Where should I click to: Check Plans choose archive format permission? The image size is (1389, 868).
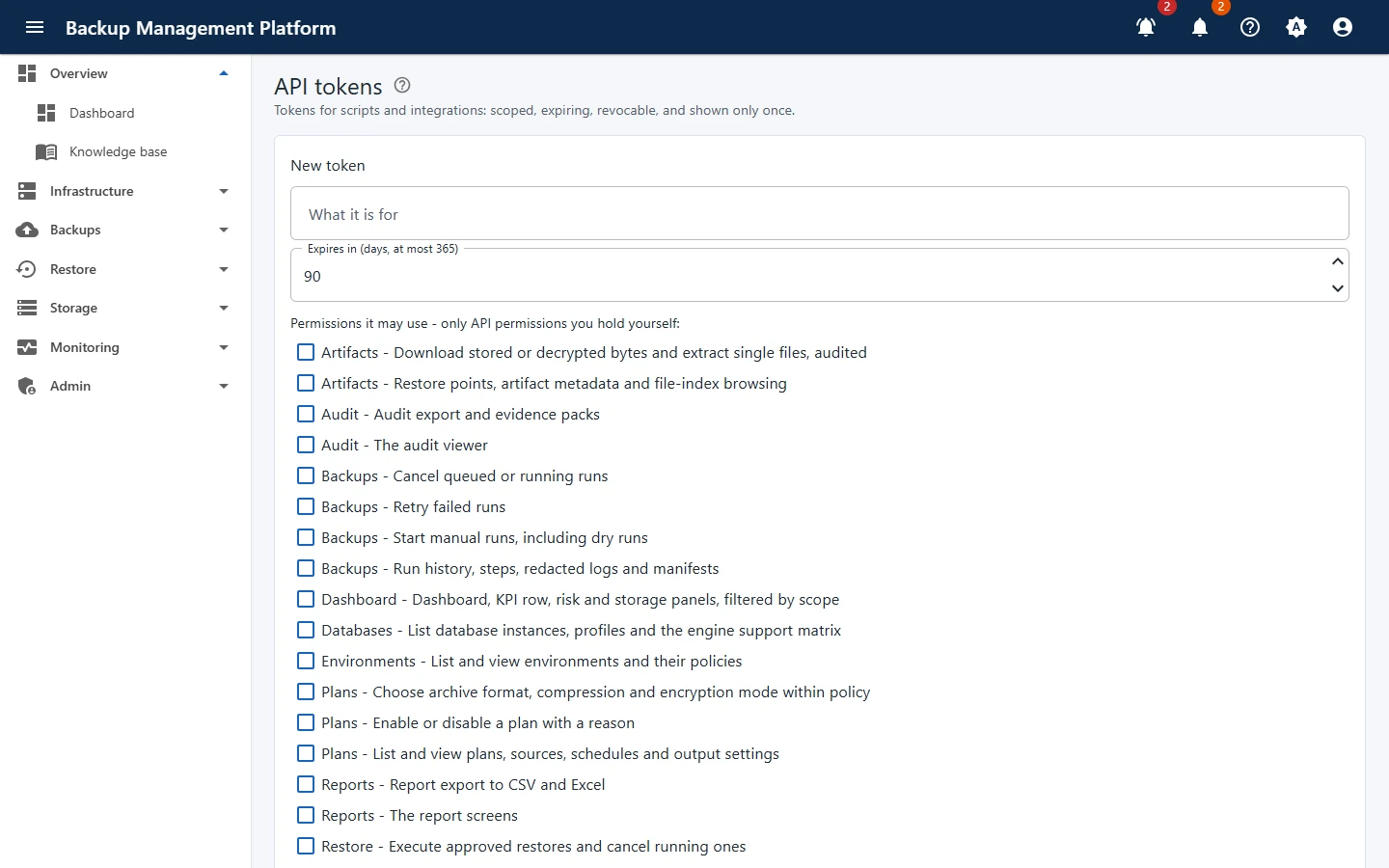point(306,692)
